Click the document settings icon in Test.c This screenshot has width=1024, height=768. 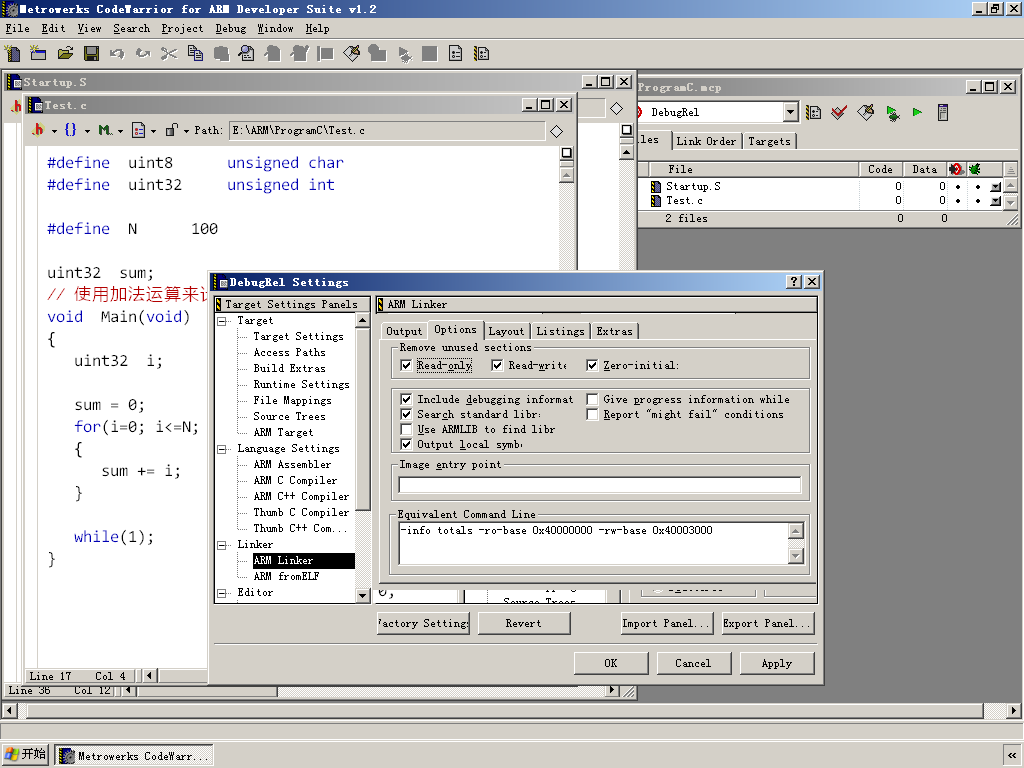(x=138, y=130)
